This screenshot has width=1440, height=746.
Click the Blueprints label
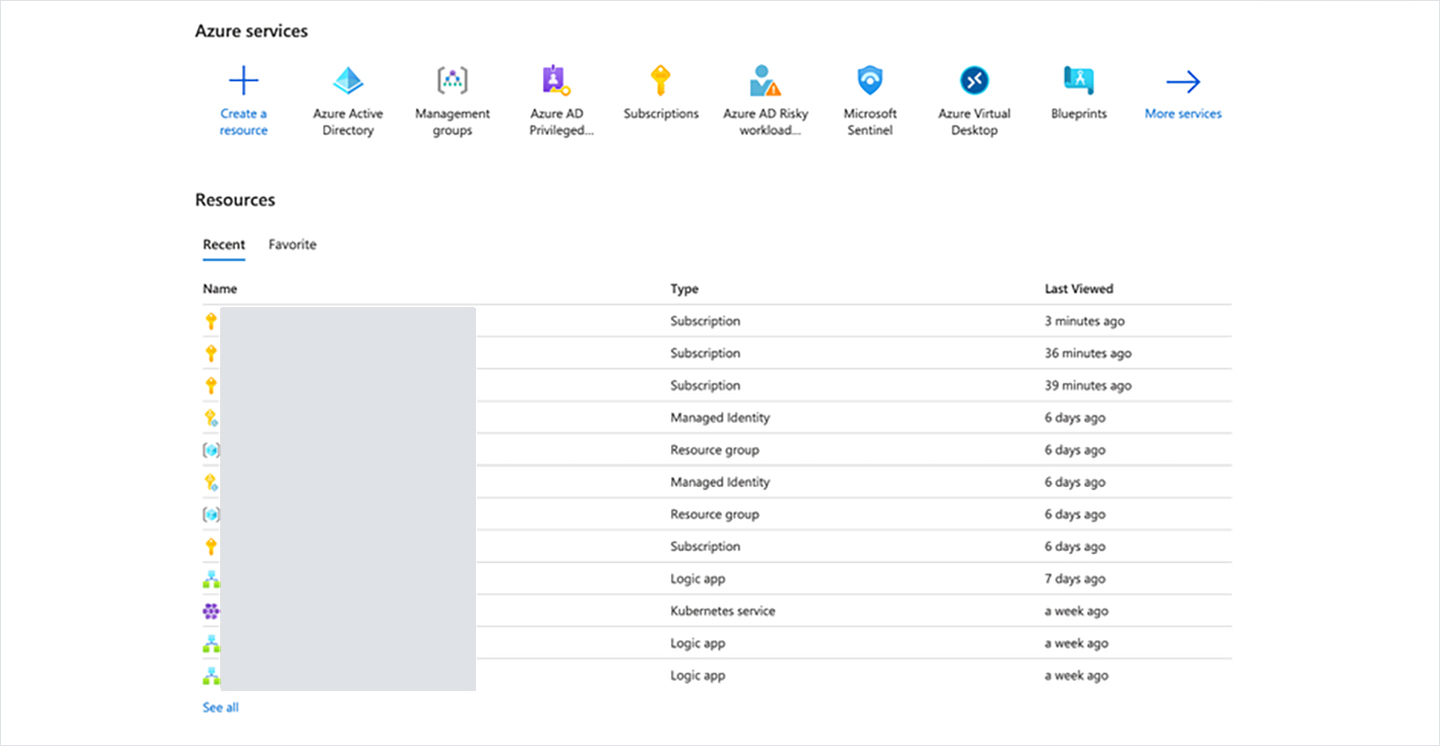click(x=1079, y=114)
